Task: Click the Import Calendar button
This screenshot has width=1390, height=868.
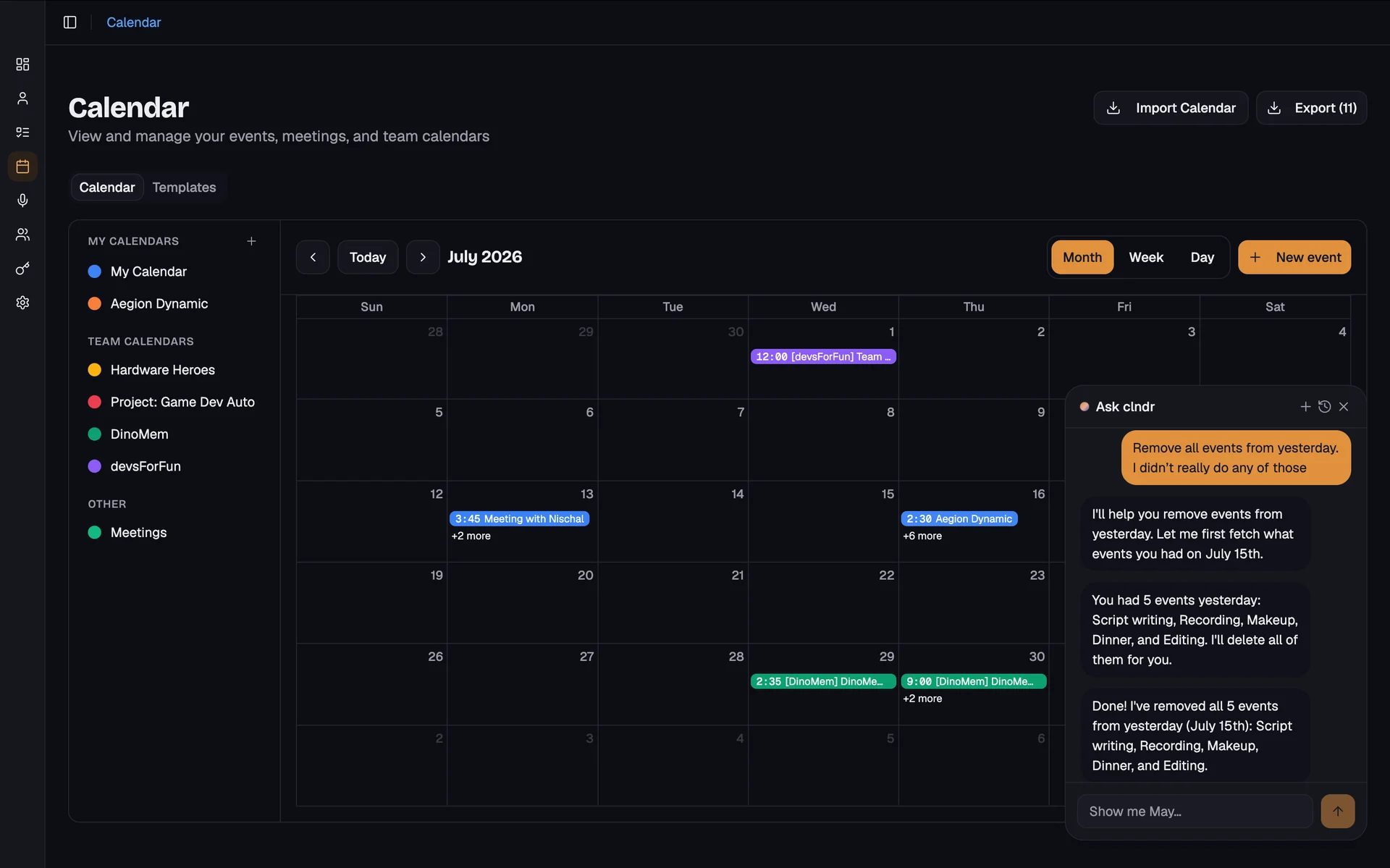Action: (x=1171, y=108)
